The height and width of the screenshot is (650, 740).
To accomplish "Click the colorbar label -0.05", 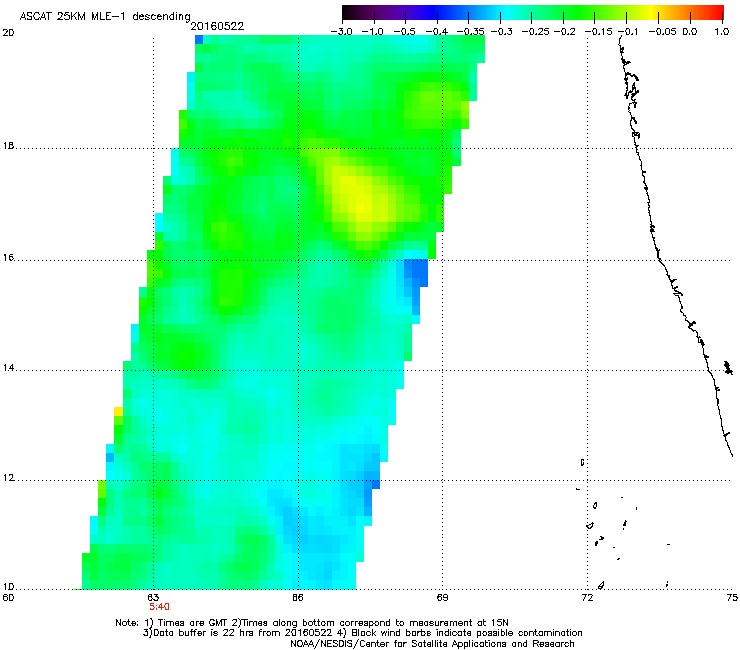I will pos(663,32).
